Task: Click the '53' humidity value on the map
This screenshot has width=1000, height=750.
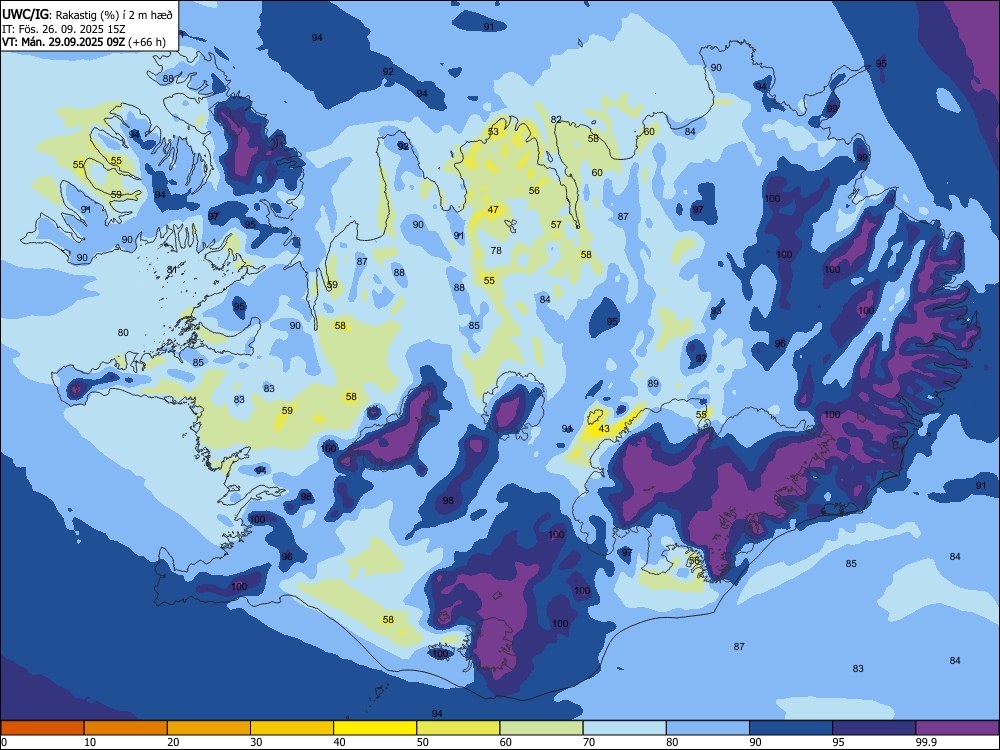Action: (x=493, y=132)
